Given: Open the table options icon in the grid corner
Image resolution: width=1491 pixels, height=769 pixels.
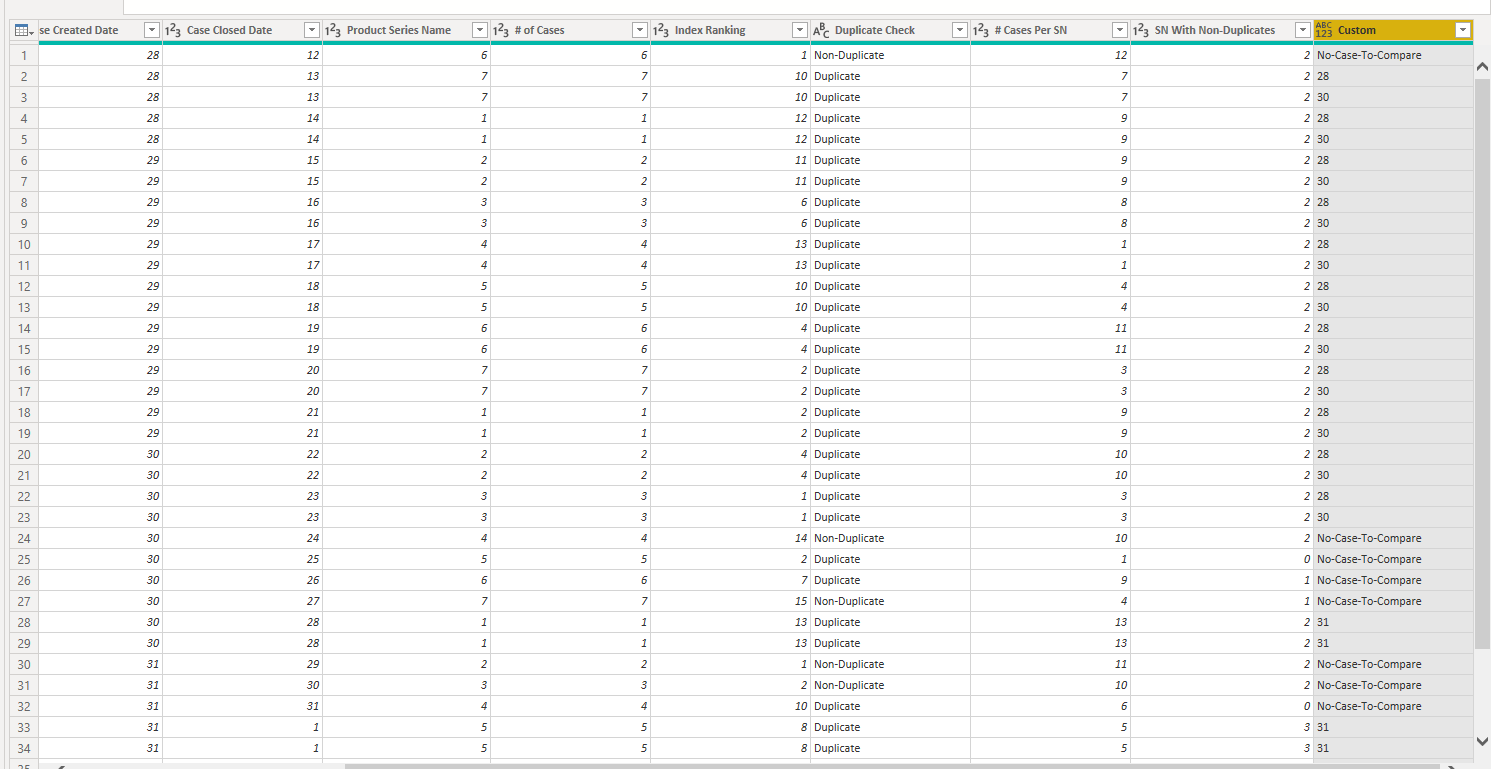Looking at the screenshot, I should 24,31.
